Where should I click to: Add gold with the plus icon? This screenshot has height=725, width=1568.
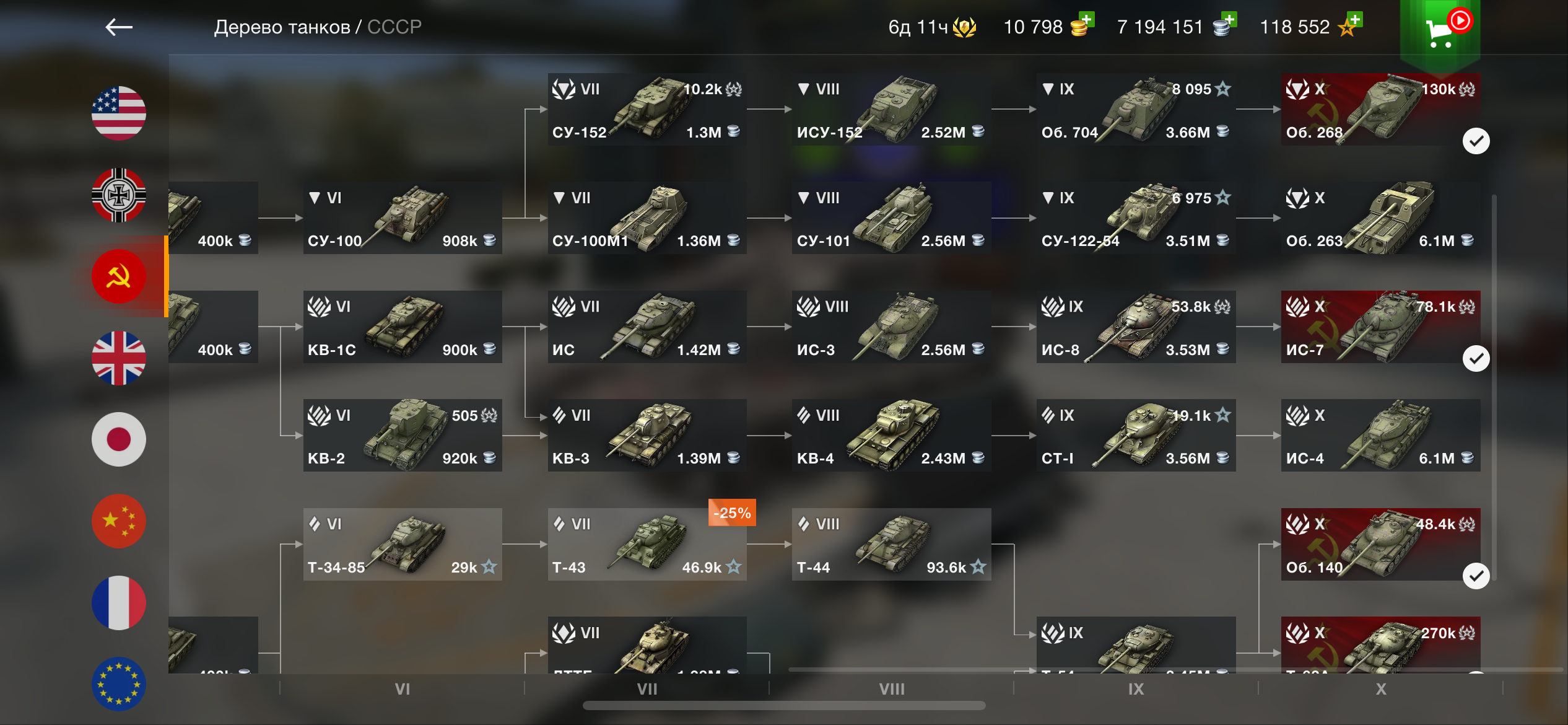[1087, 19]
